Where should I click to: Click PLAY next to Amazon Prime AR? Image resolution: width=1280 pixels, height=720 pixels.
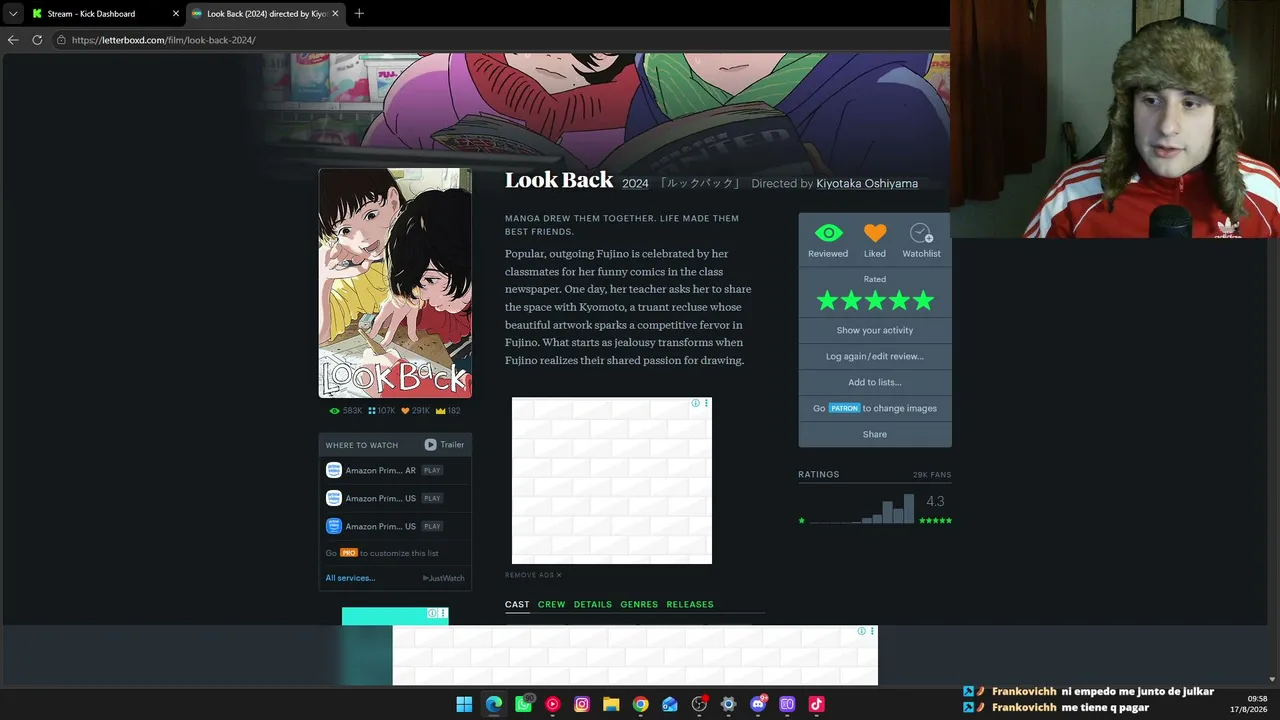point(432,470)
